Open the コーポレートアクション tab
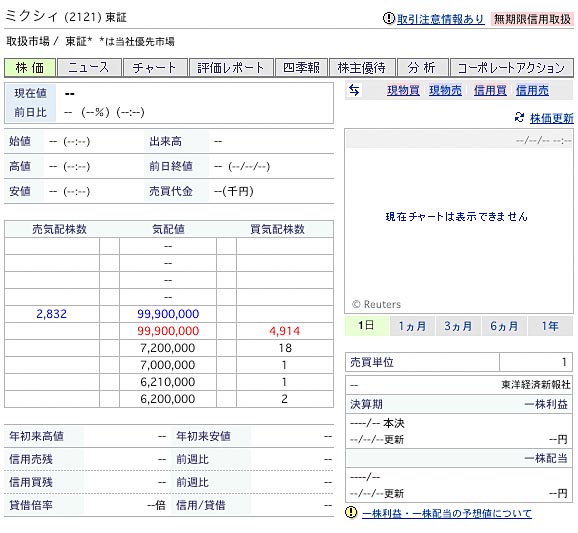 point(512,67)
